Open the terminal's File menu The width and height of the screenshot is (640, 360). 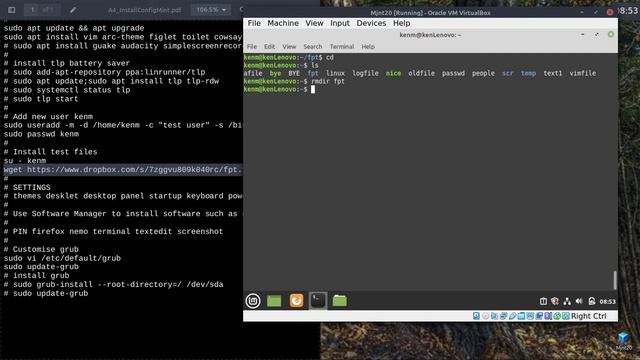point(252,47)
